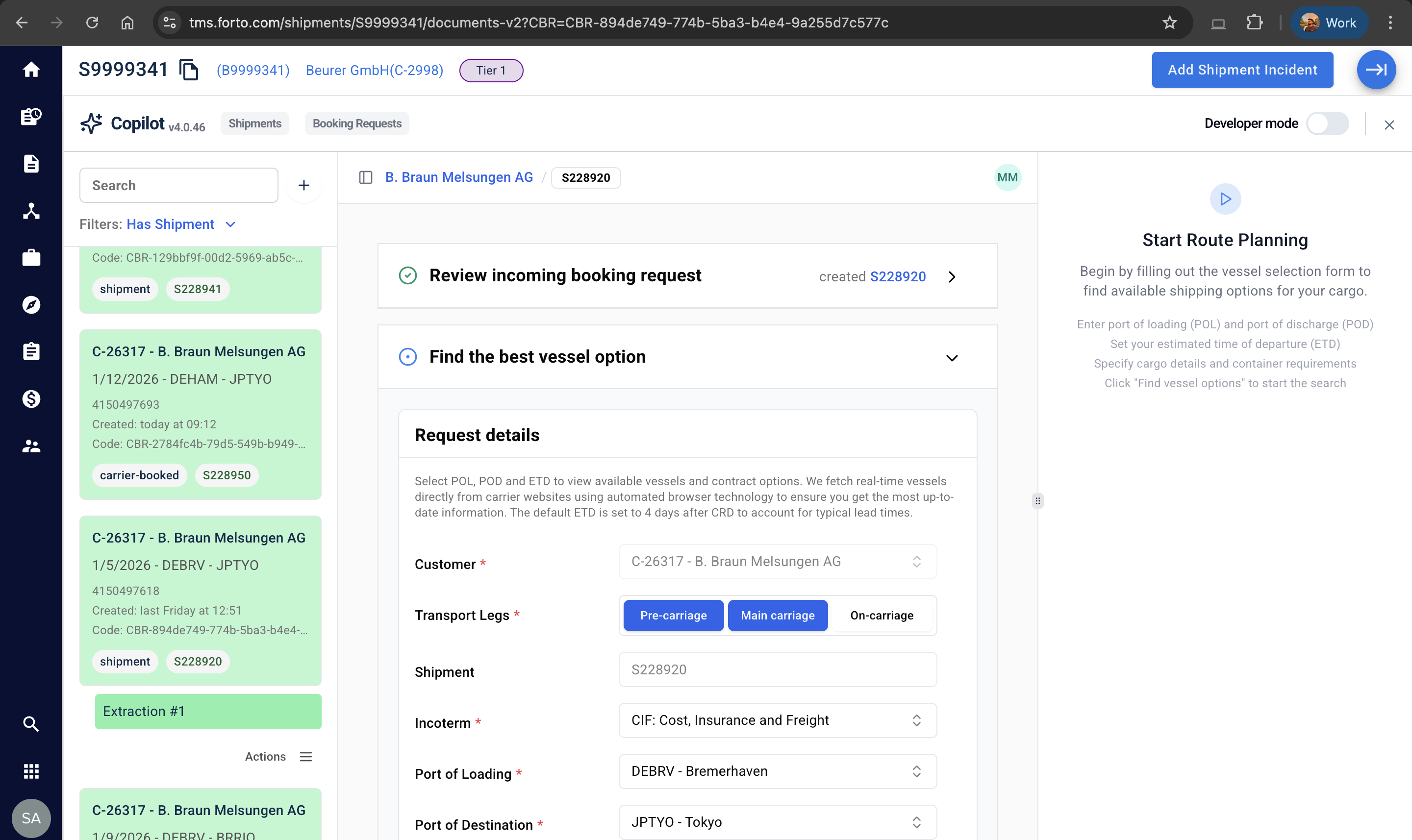Image resolution: width=1412 pixels, height=840 pixels.
Task: Select the Shipments tab in Copilot
Action: coord(255,123)
